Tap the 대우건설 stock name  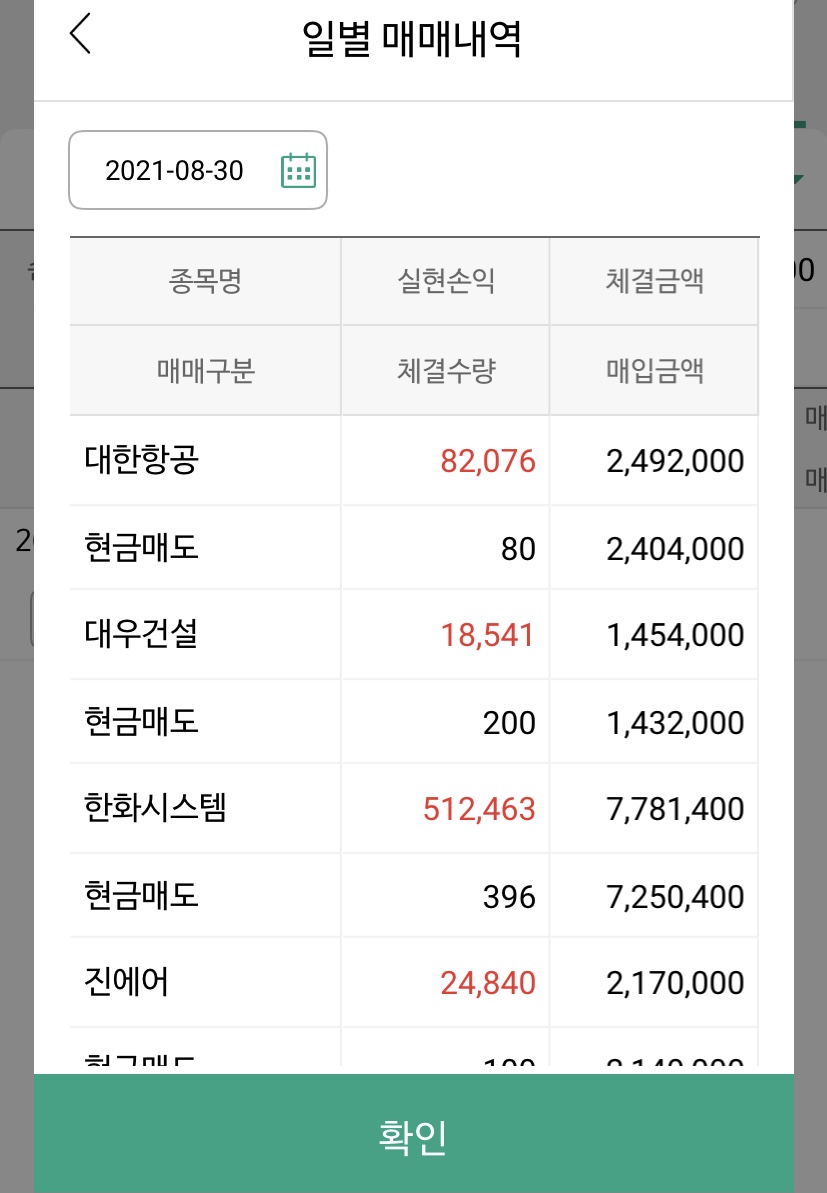(x=140, y=635)
